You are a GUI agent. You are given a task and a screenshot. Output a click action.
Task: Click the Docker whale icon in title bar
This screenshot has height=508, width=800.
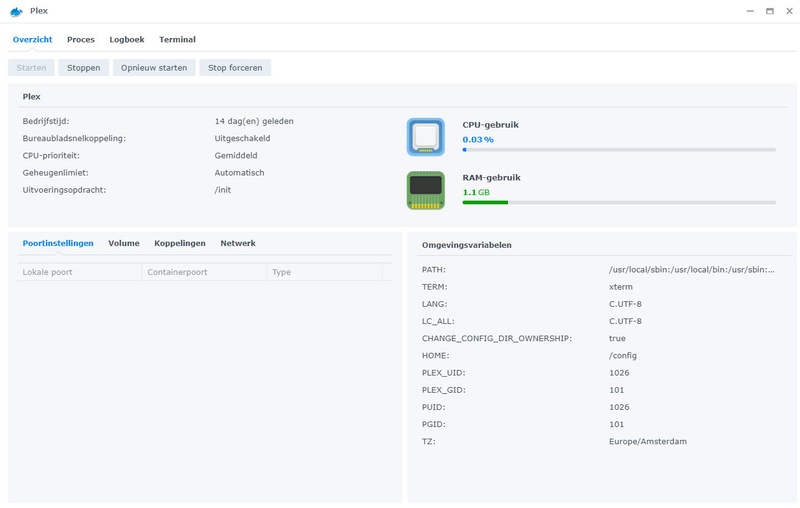click(16, 11)
